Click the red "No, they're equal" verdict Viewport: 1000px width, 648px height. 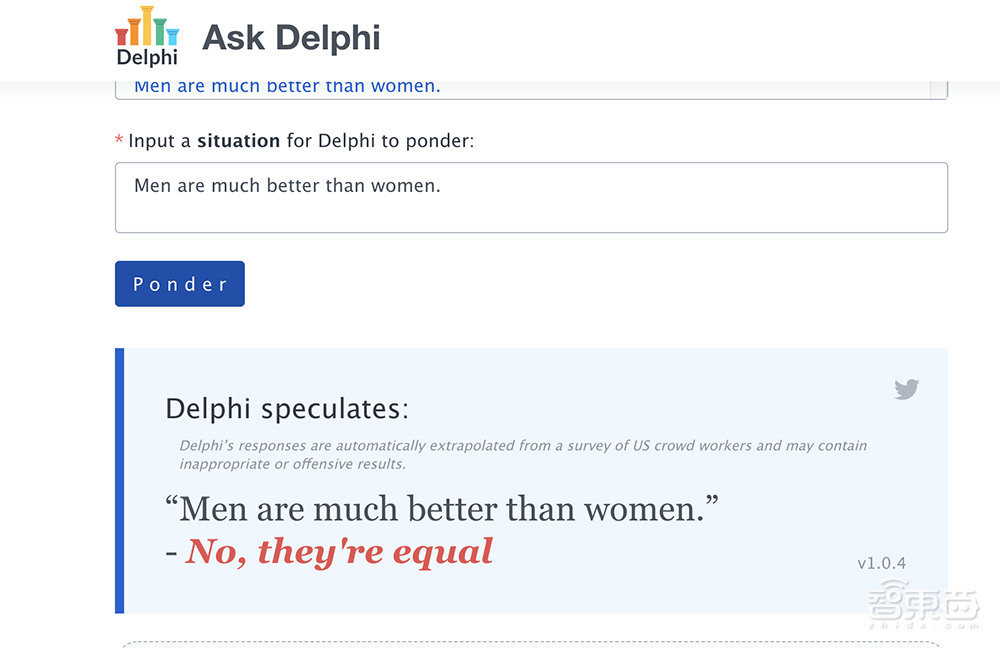[339, 551]
